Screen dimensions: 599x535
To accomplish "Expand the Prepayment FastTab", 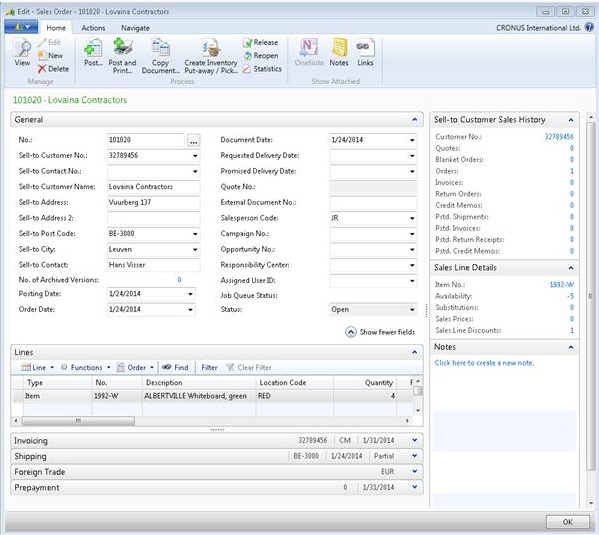I will click(414, 487).
